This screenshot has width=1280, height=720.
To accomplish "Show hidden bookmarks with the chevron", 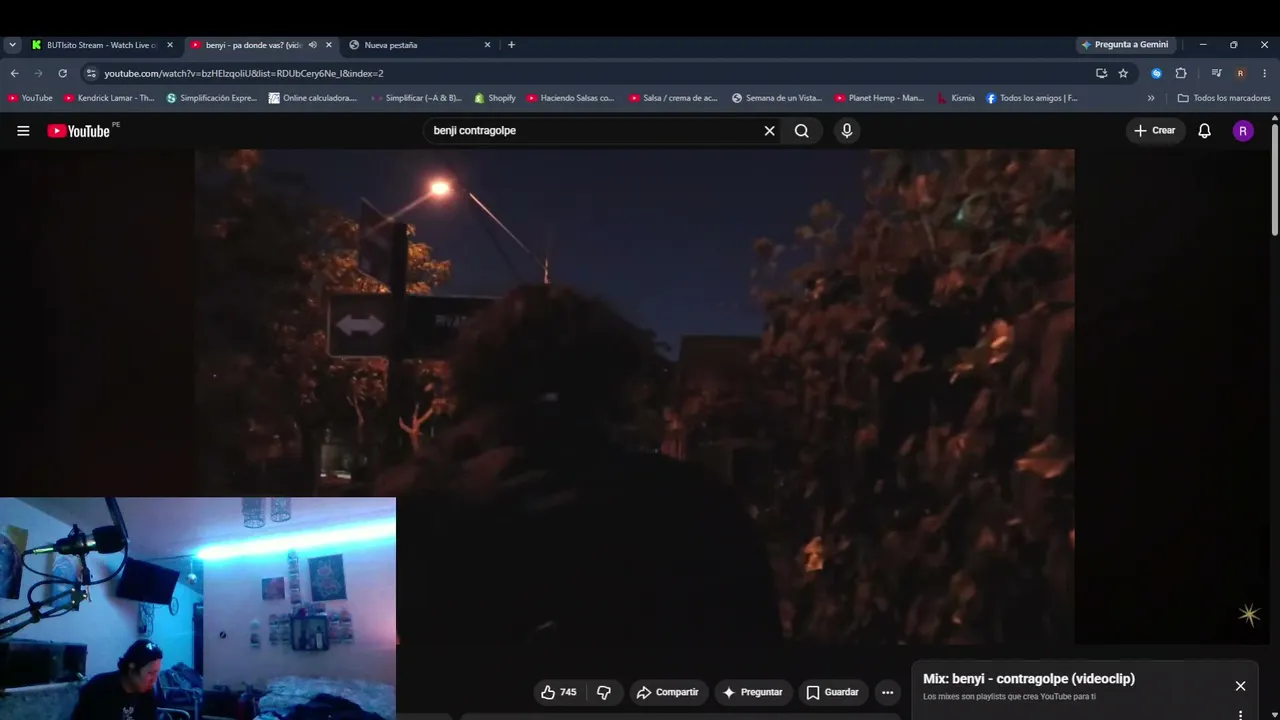I will 1151,98.
